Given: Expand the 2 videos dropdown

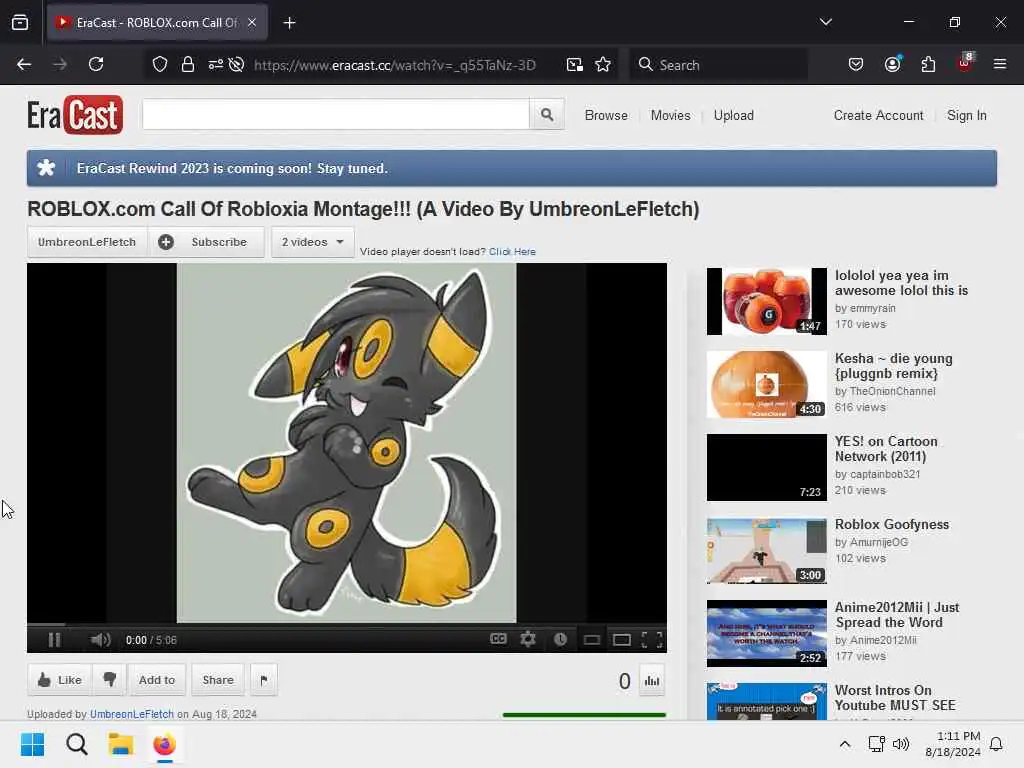Looking at the screenshot, I should click(313, 242).
